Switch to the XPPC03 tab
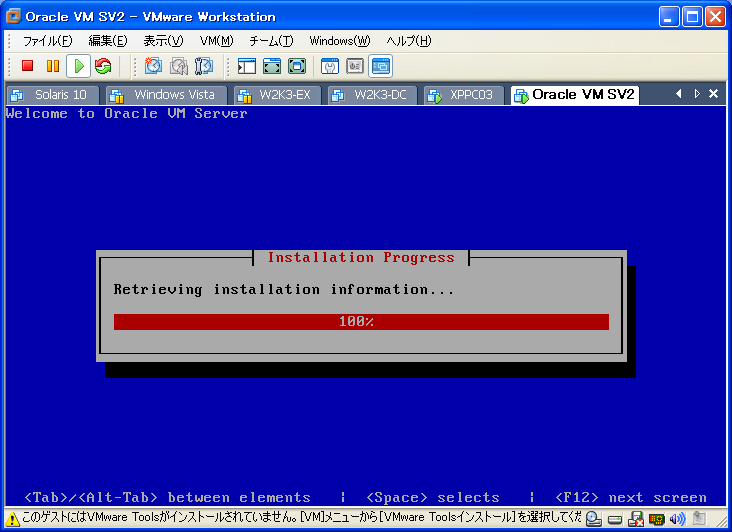 [x=464, y=95]
